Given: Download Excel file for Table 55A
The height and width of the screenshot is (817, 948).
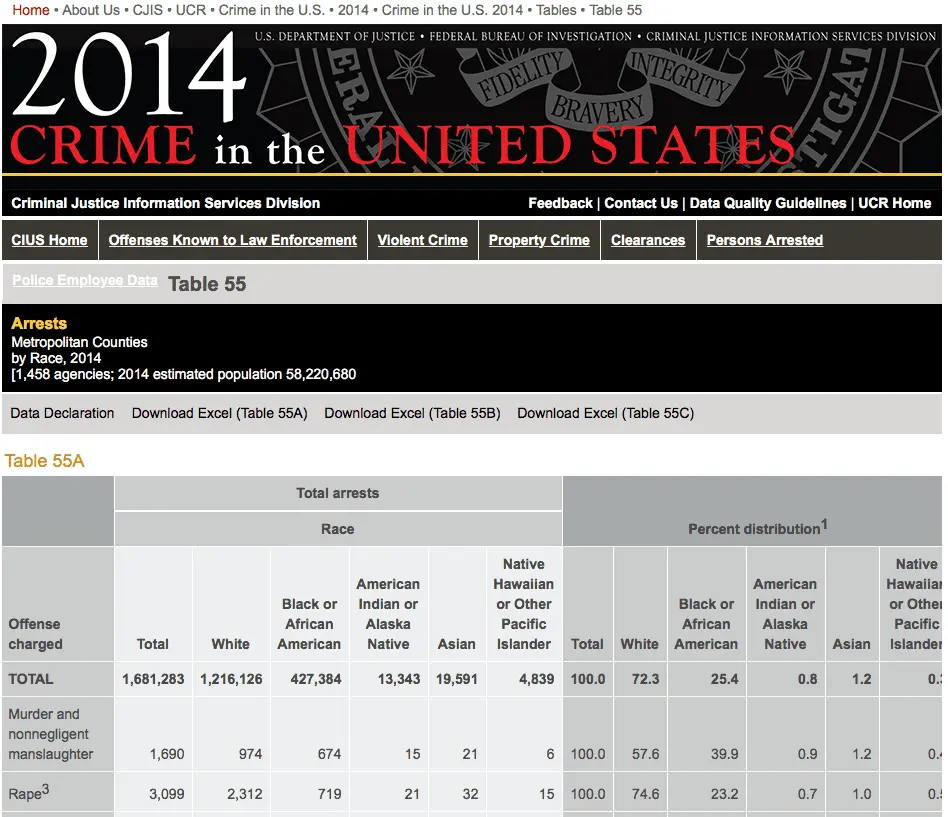Looking at the screenshot, I should (219, 412).
